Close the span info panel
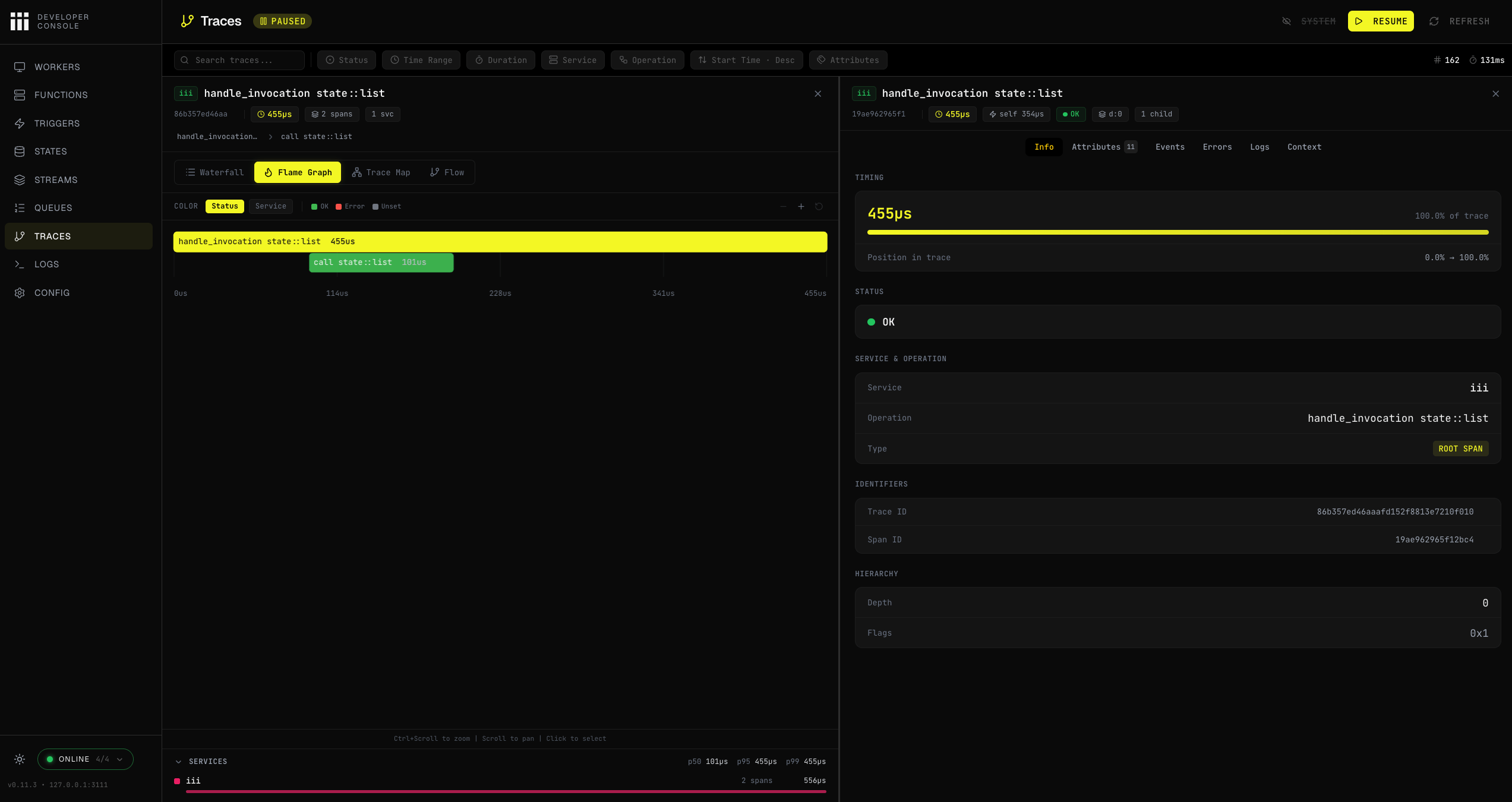This screenshot has height=802, width=1512. (x=1496, y=94)
